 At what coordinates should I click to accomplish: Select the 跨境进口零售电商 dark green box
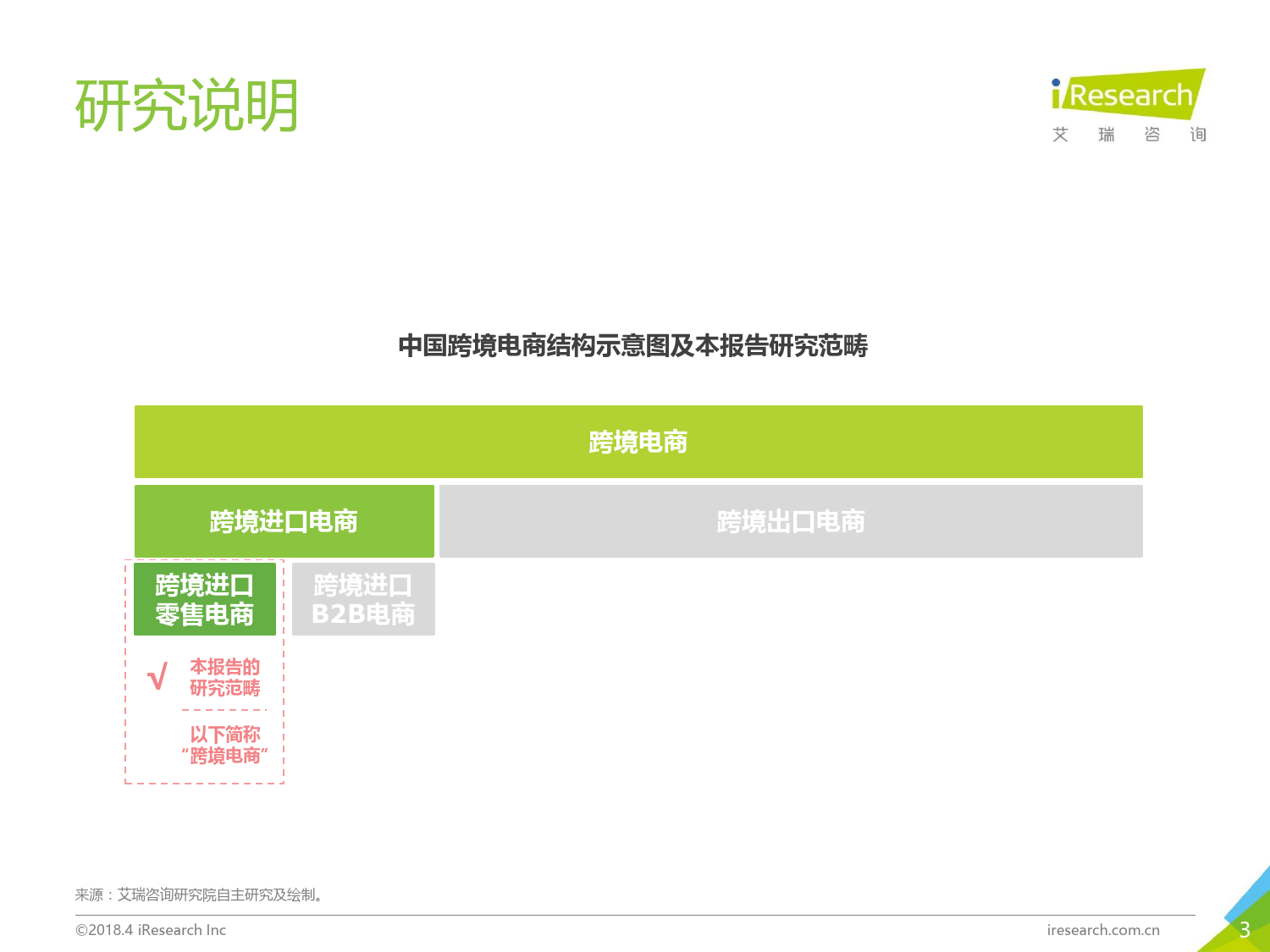(205, 599)
